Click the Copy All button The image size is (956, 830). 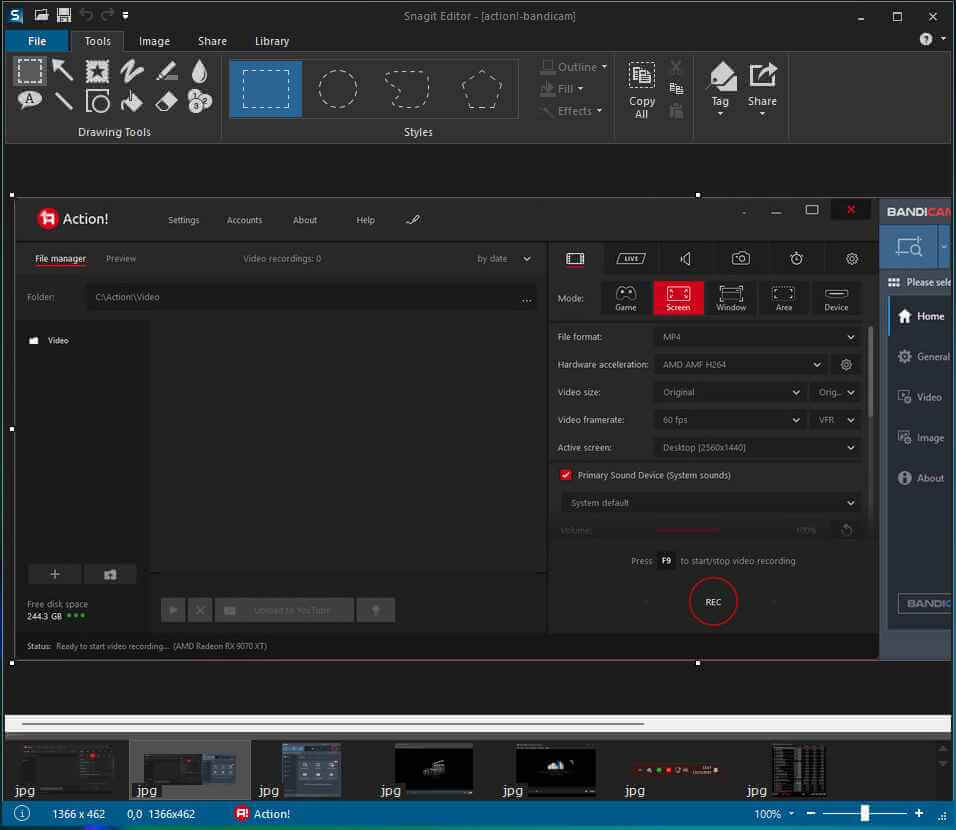[642, 90]
